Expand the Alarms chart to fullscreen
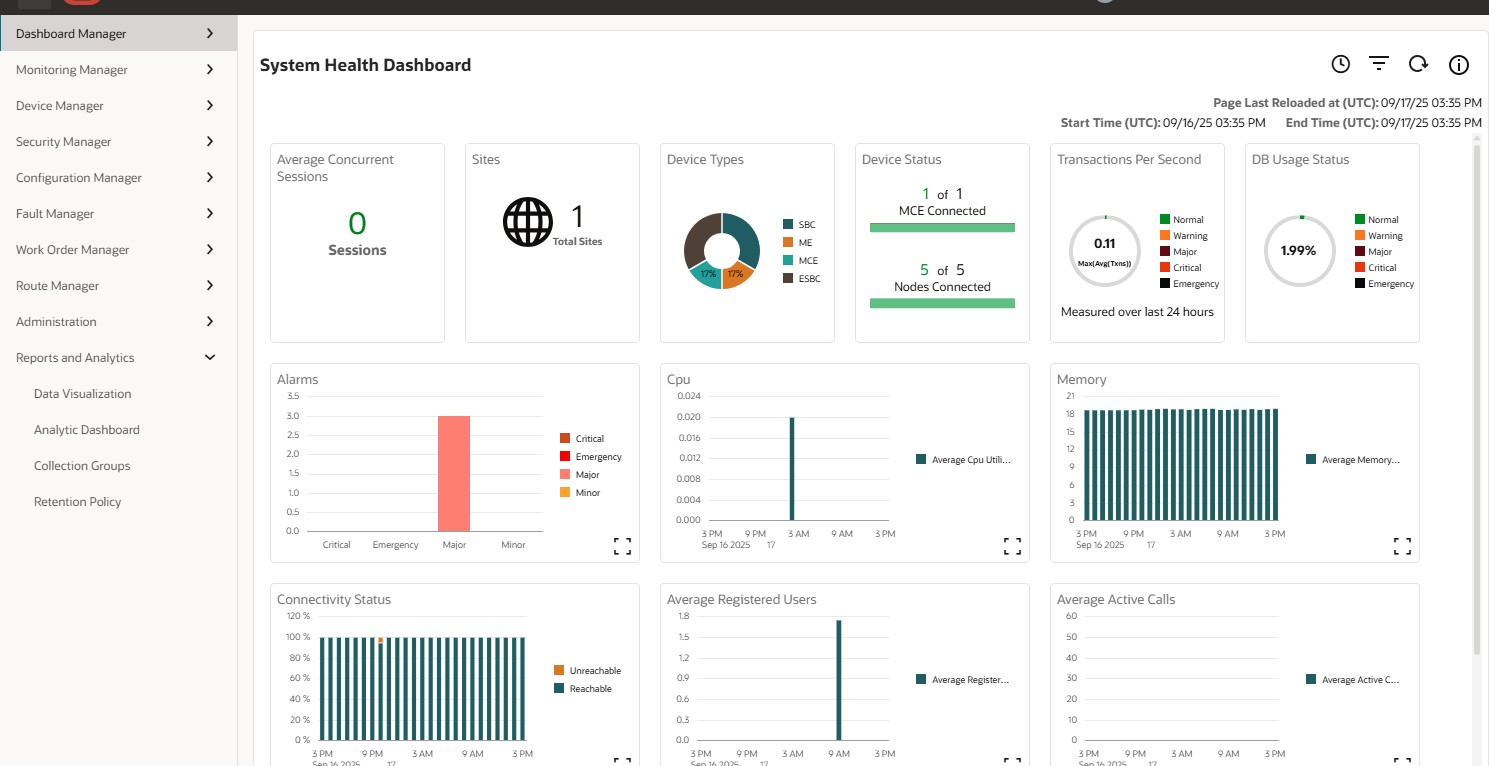The image size is (1489, 766). [x=622, y=546]
